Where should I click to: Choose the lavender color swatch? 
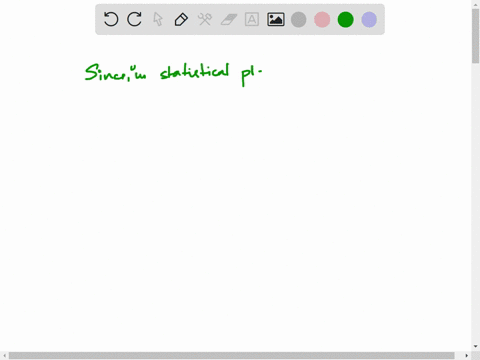pyautogui.click(x=369, y=19)
